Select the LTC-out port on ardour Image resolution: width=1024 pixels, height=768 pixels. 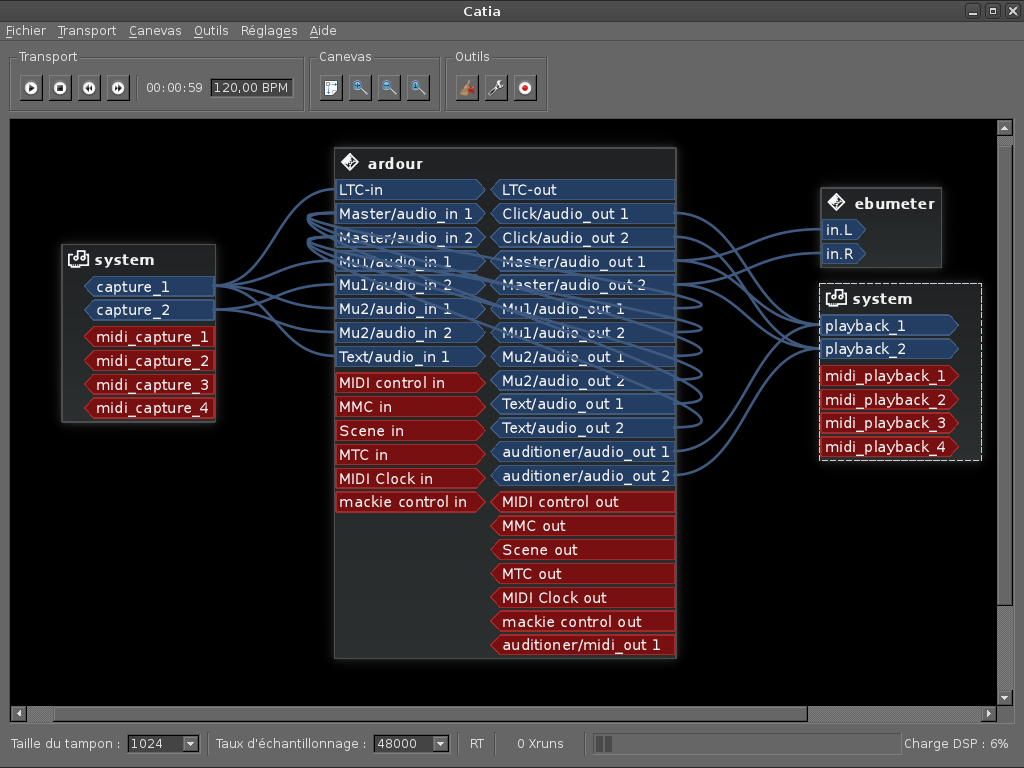(583, 190)
